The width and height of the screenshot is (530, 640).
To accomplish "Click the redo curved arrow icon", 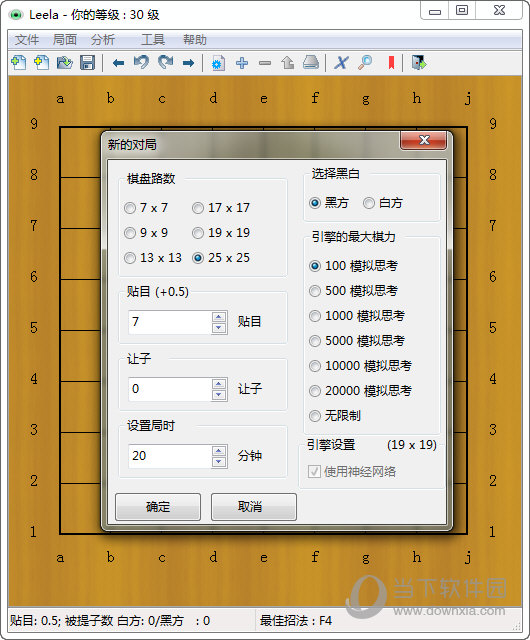I will [x=165, y=63].
